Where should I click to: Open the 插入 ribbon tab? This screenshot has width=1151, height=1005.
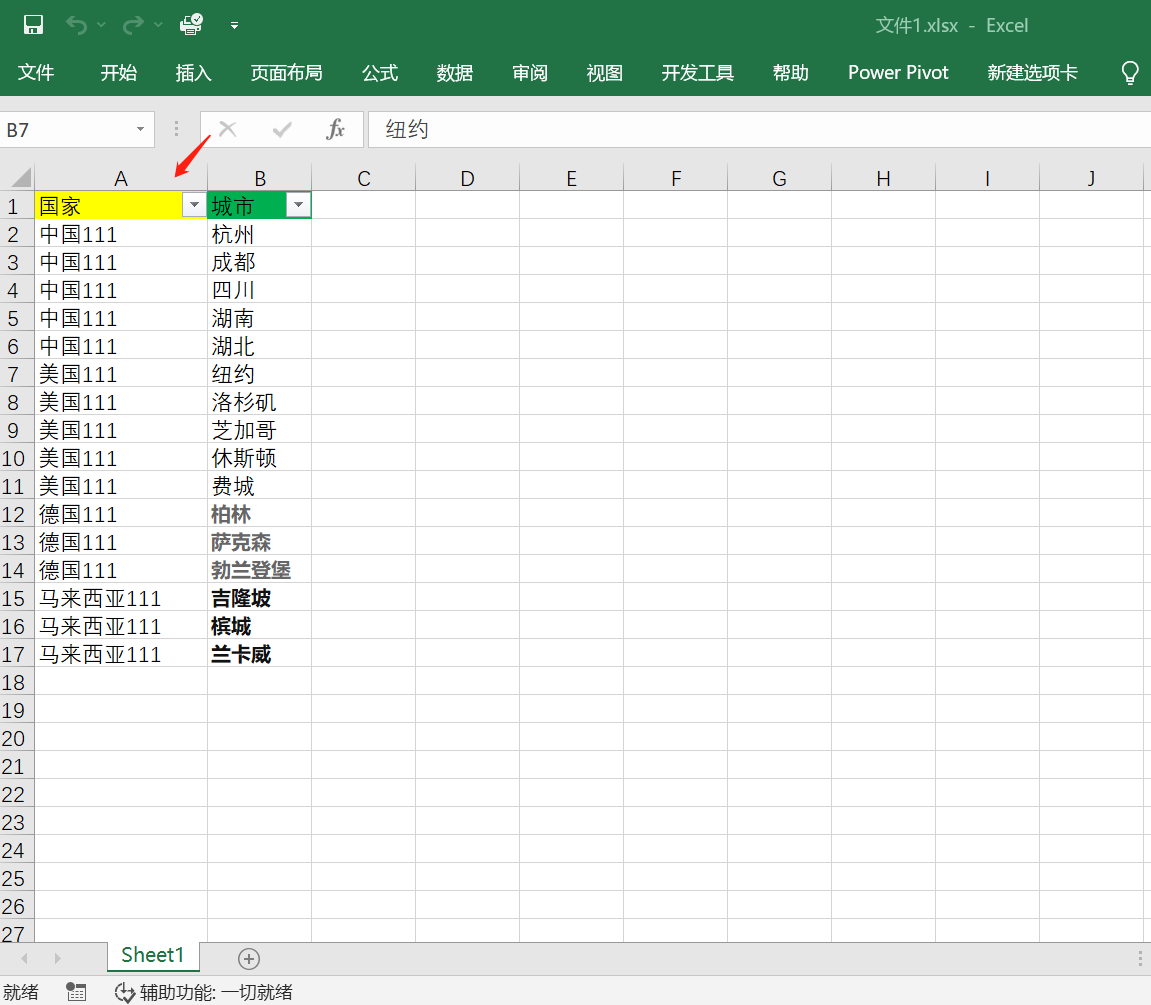[193, 73]
